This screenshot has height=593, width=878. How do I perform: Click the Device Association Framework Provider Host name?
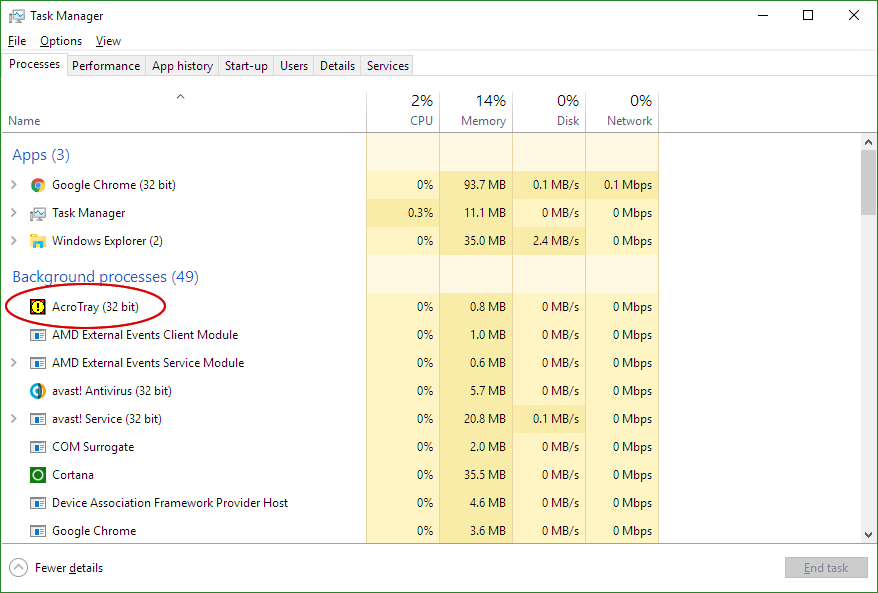point(170,503)
